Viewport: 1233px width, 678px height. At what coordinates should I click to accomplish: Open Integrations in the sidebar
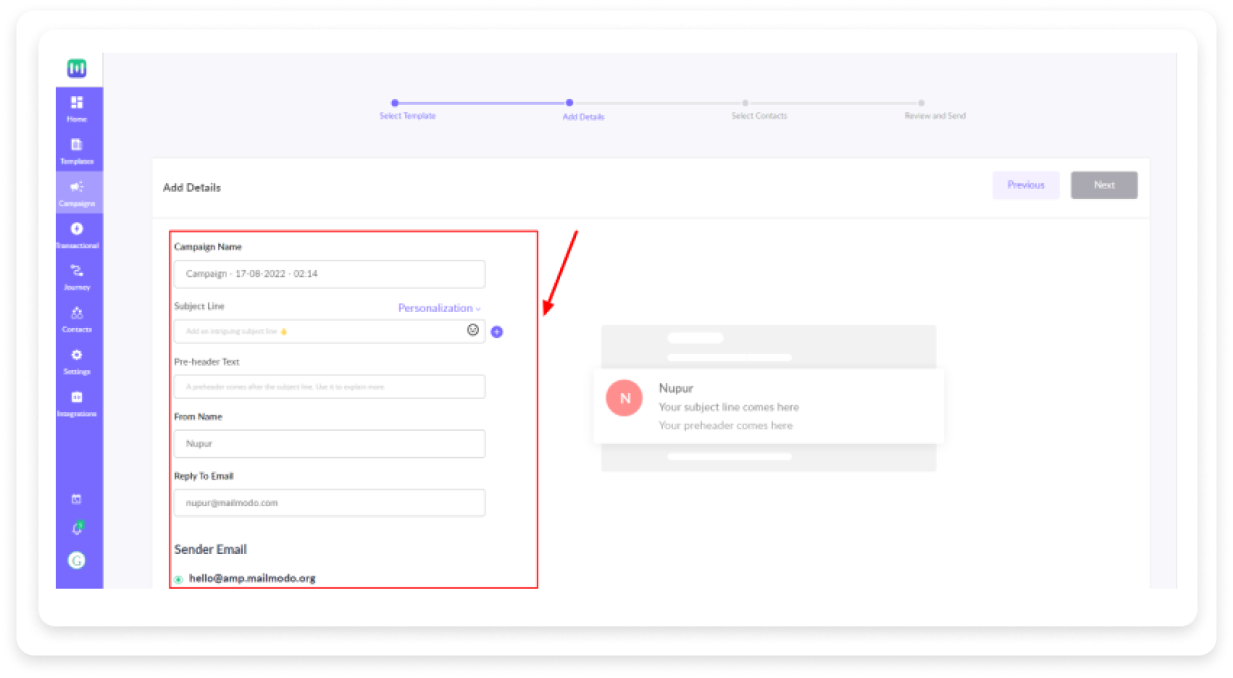[x=77, y=402]
